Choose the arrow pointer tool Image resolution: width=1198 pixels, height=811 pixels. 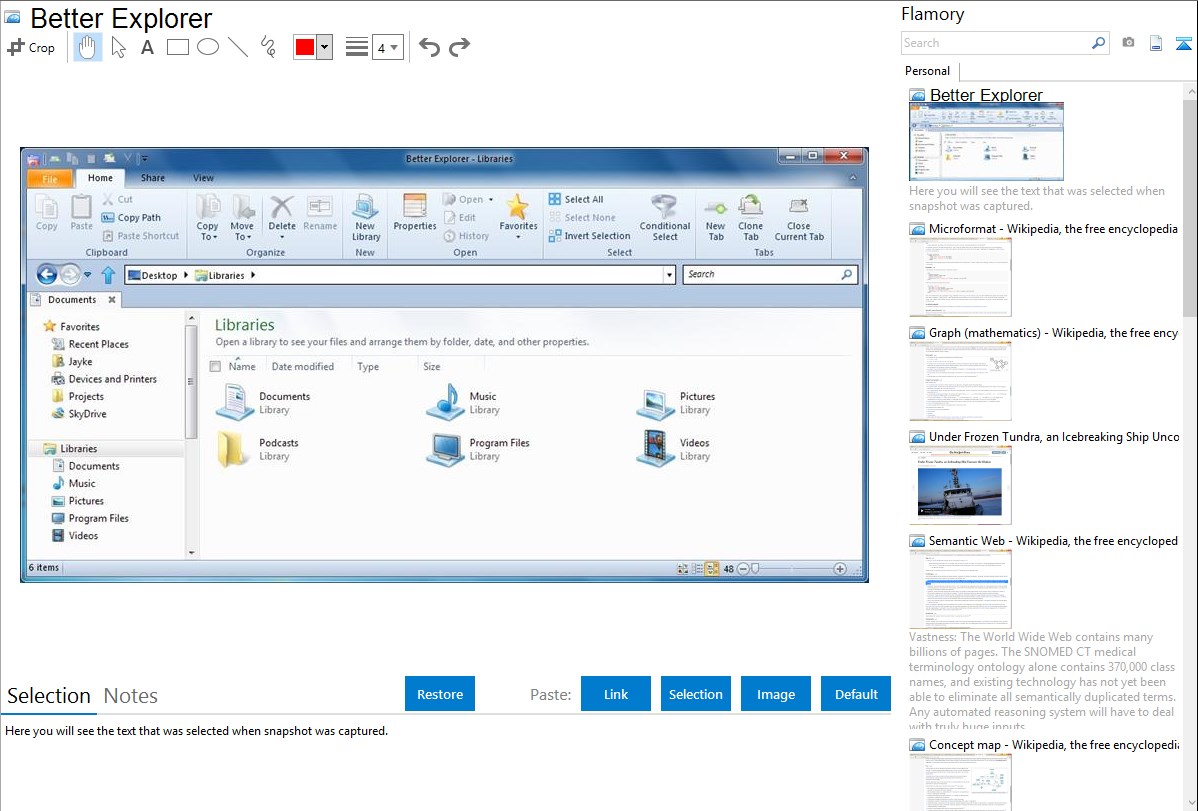click(118, 47)
